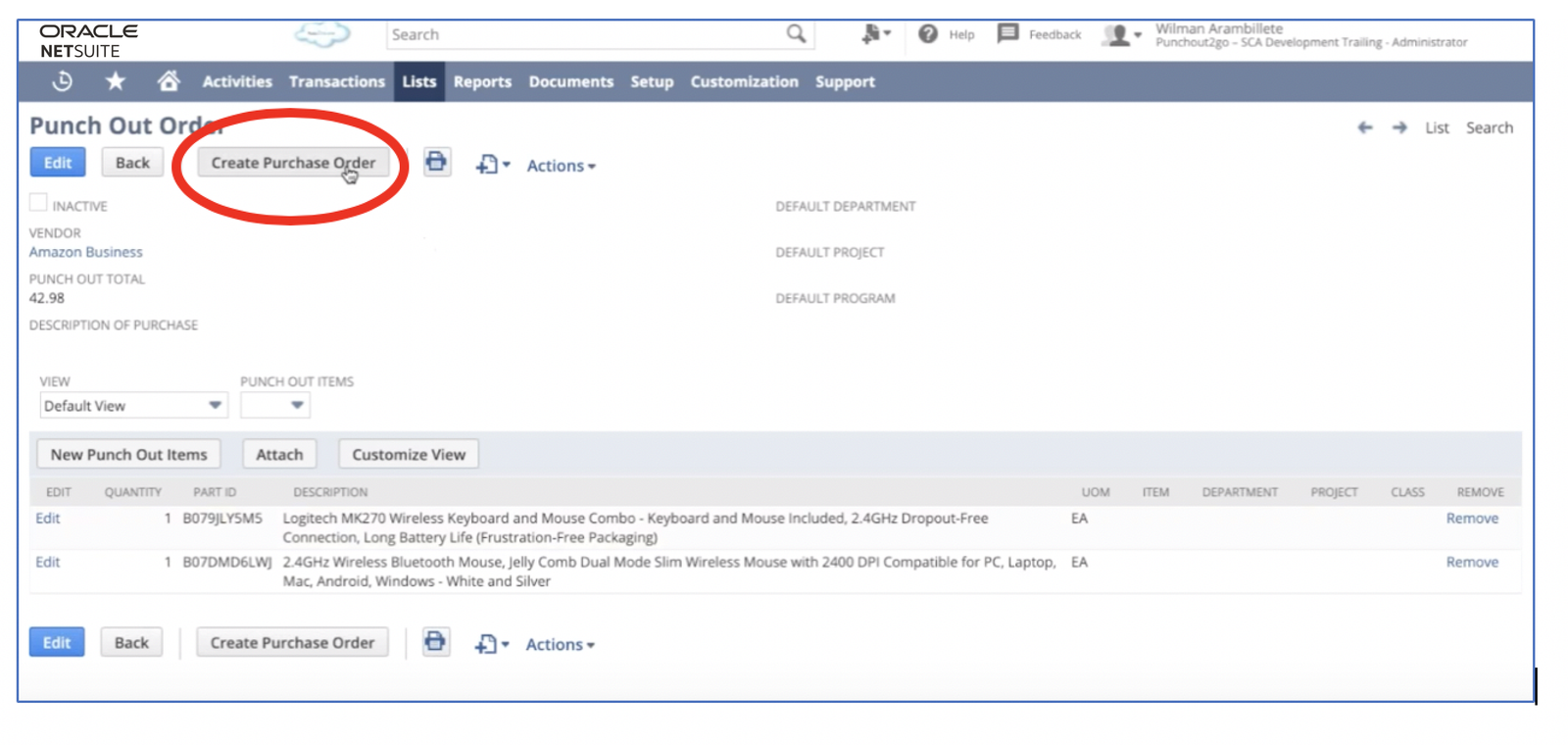This screenshot has height=745, width=1568.
Task: Click the top Edit button
Action: [58, 163]
